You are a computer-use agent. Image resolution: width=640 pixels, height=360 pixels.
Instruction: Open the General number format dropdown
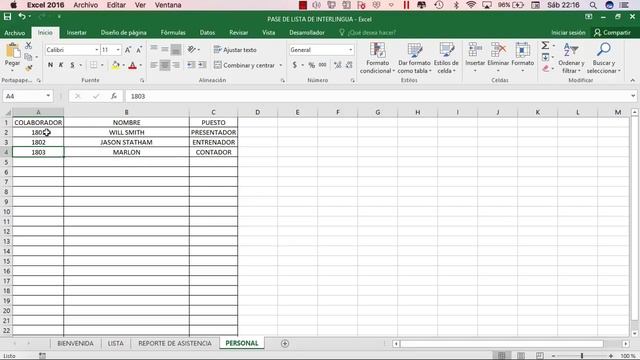(350, 50)
